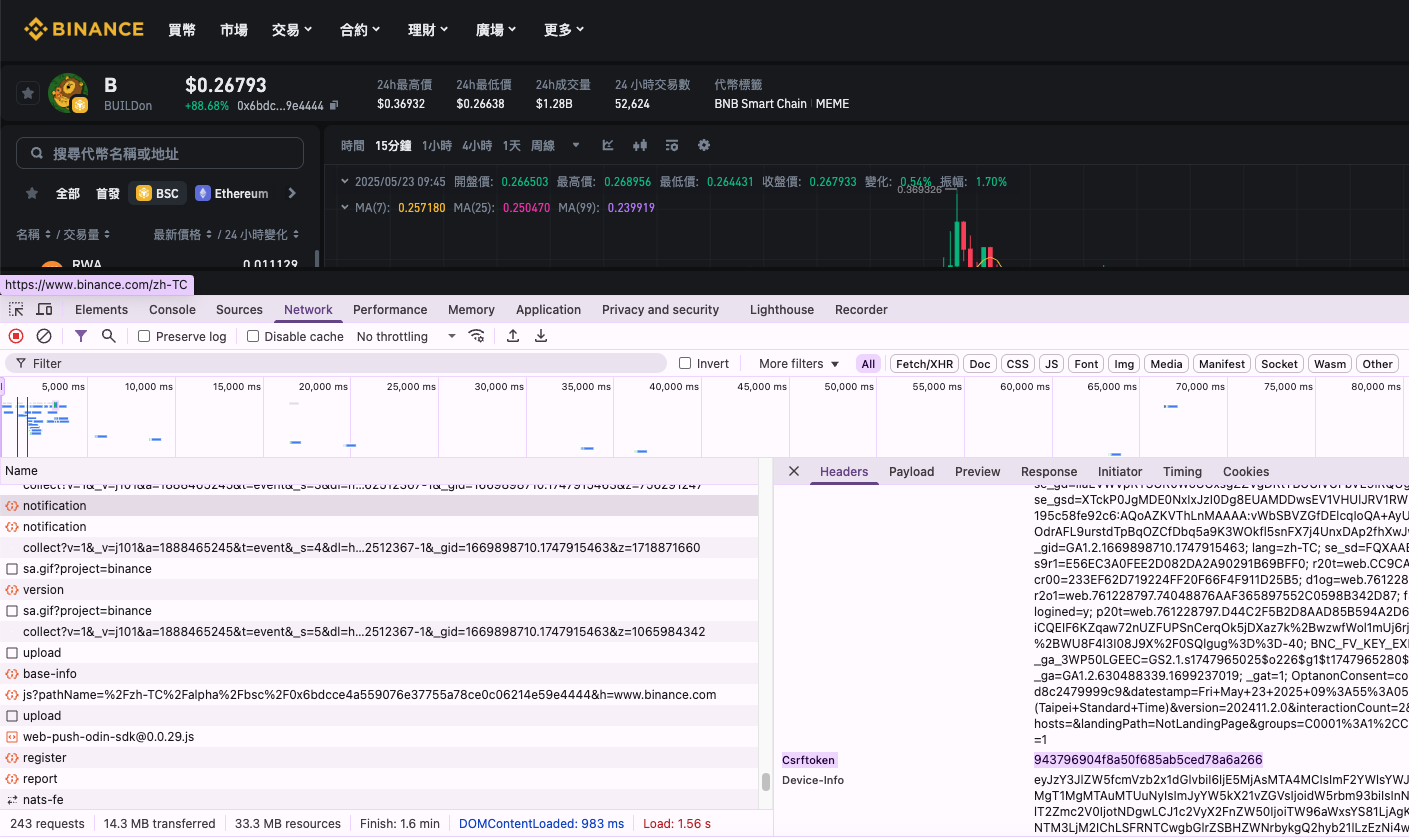Screen dimensions: 1409x837
Task: Switch to the Elements tab
Action: pyautogui.click(x=102, y=309)
